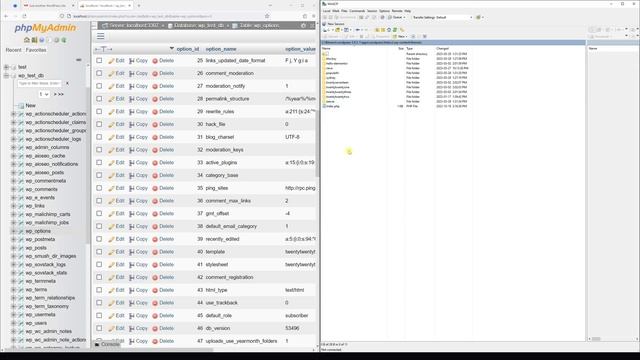The height and width of the screenshot is (360, 640).
Task: Click the Console icon at page bottom
Action: point(97,344)
